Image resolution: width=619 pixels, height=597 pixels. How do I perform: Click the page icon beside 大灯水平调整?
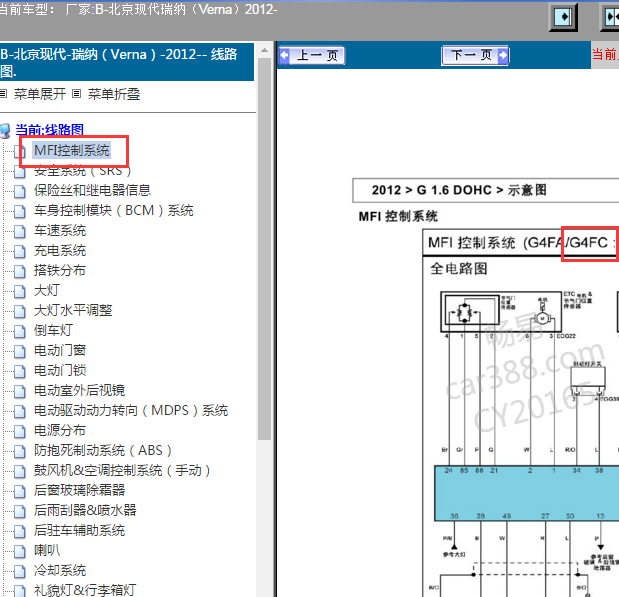point(19,312)
